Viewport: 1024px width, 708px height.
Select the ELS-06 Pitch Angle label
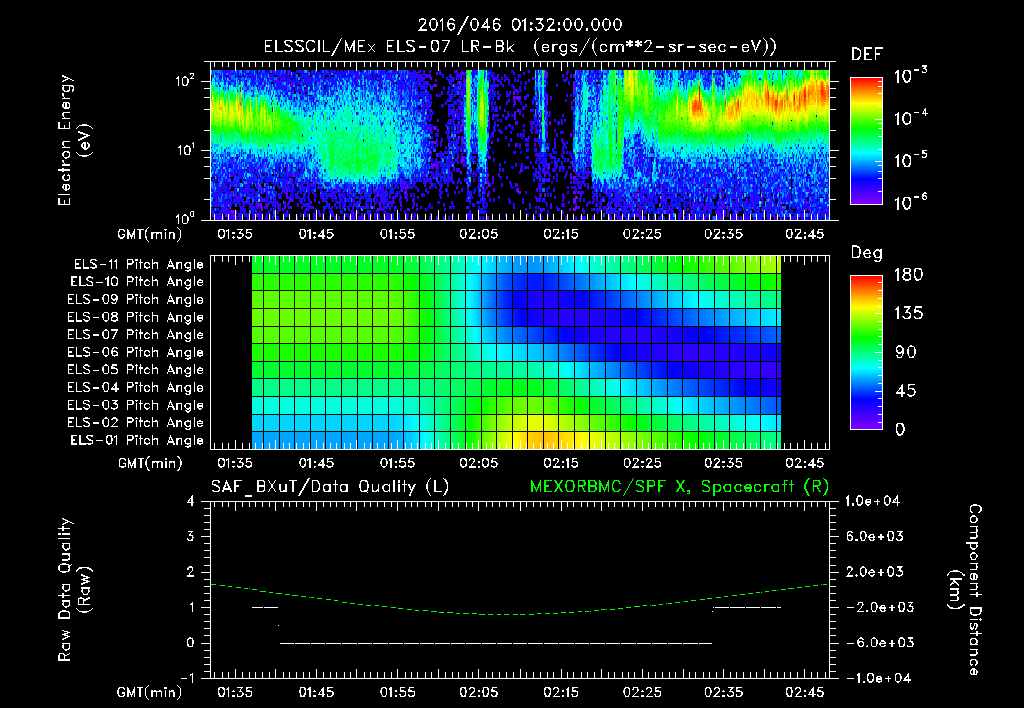[136, 352]
